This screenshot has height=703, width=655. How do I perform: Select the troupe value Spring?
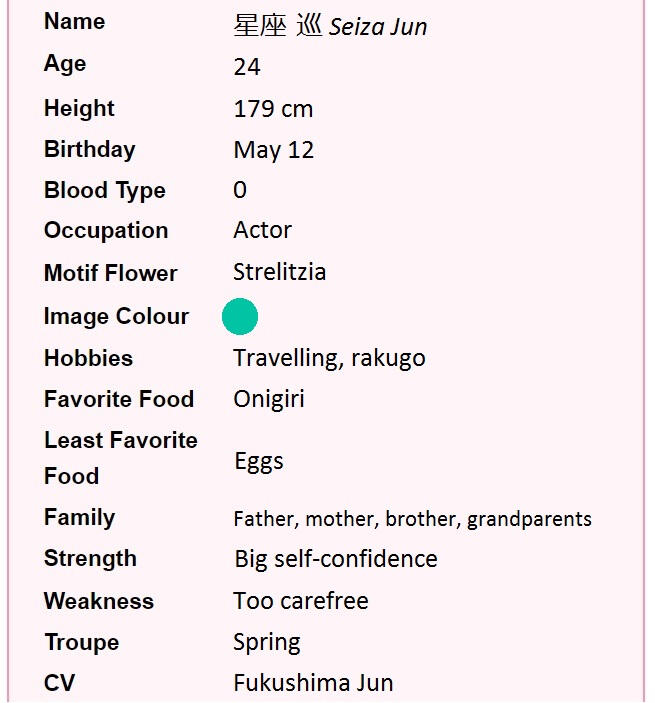pos(266,642)
